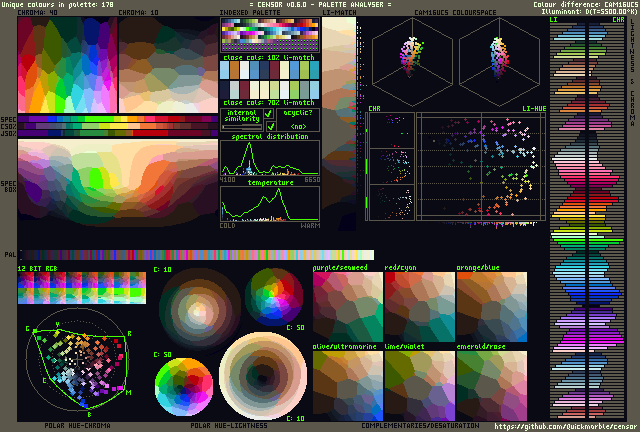The height and width of the screenshot is (432, 640).
Task: Click the 'close cols: 70% li-match' label
Action: [270, 103]
